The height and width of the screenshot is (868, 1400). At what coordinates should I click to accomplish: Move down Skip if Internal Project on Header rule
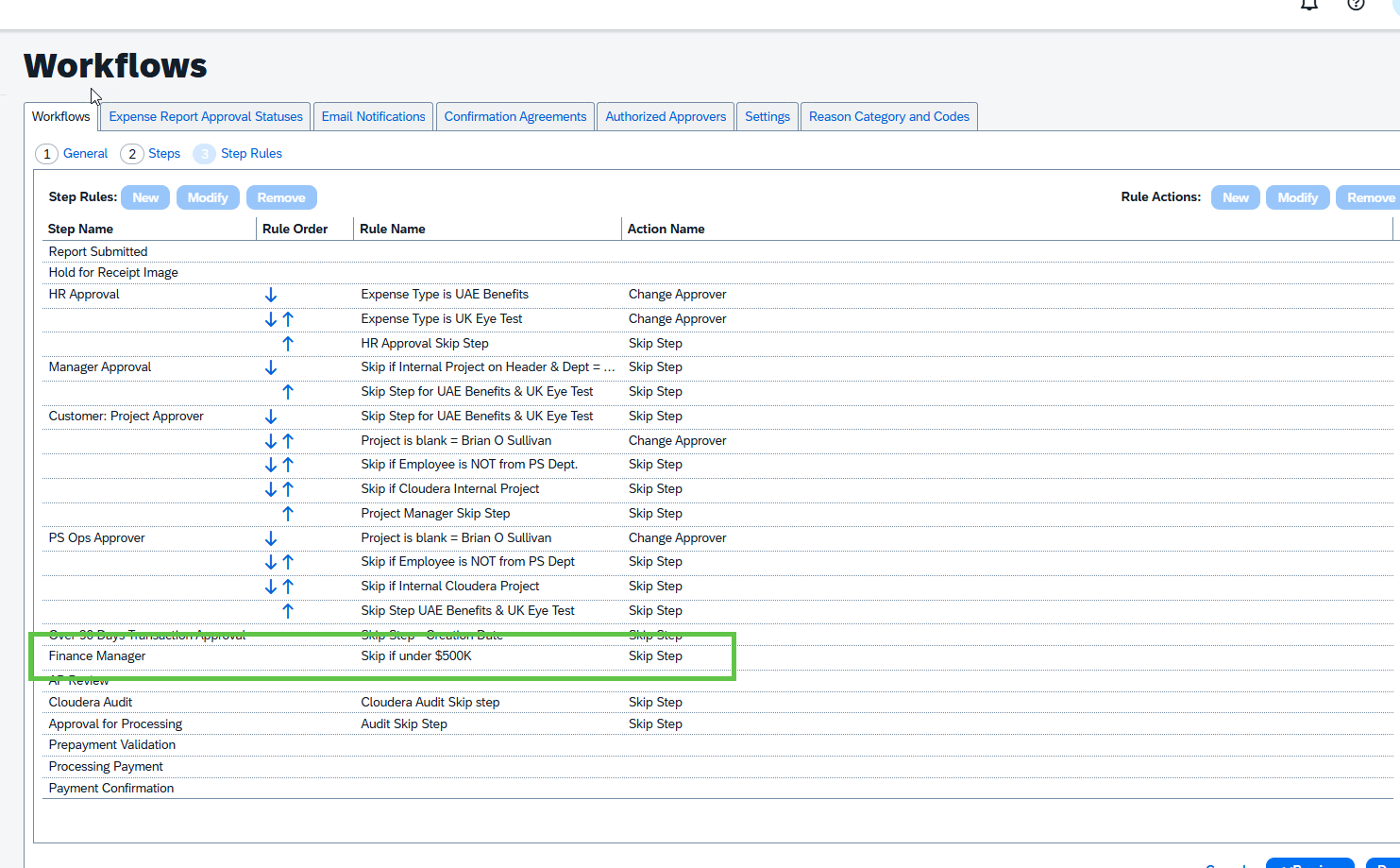tap(271, 367)
